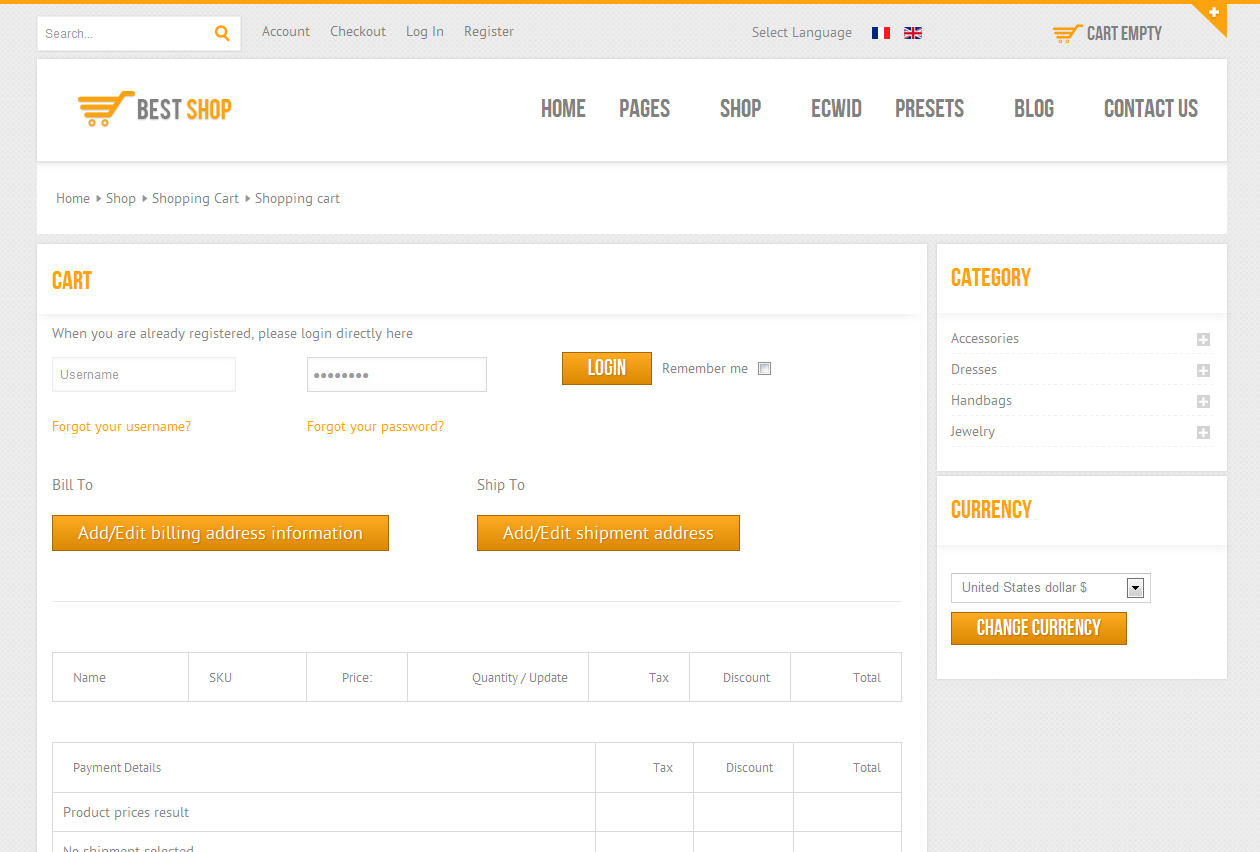
Task: Expand the Jewelry category with its plus icon
Action: click(x=1202, y=432)
